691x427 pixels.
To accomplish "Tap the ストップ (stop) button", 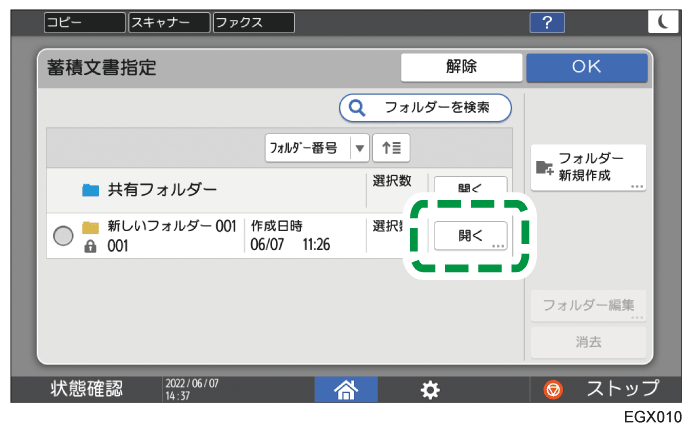I will click(x=602, y=389).
